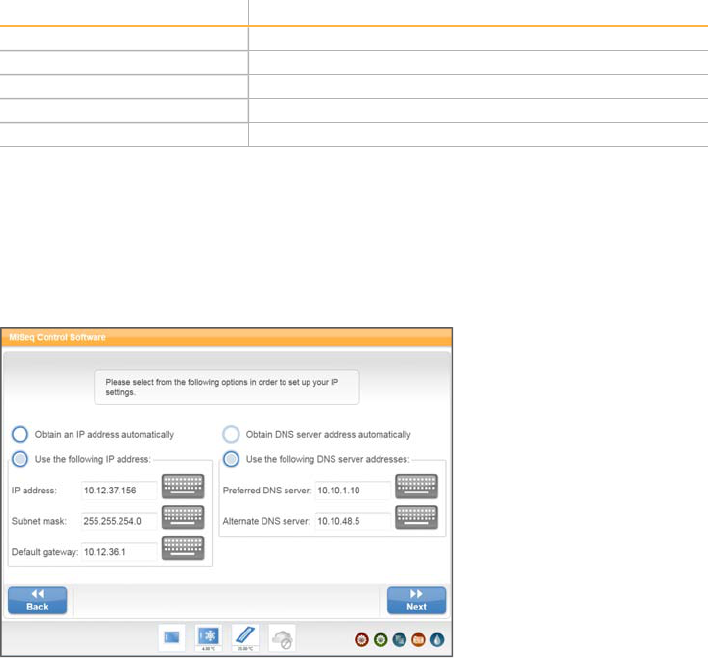Click the dark blue file copy indicator

click(x=399, y=639)
